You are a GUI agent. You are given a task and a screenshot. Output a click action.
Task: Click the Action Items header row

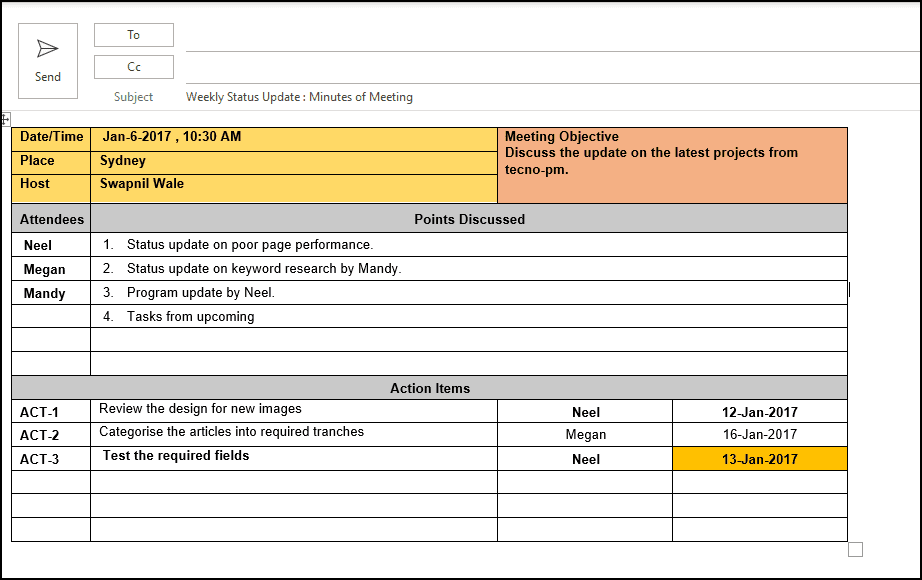(x=428, y=388)
